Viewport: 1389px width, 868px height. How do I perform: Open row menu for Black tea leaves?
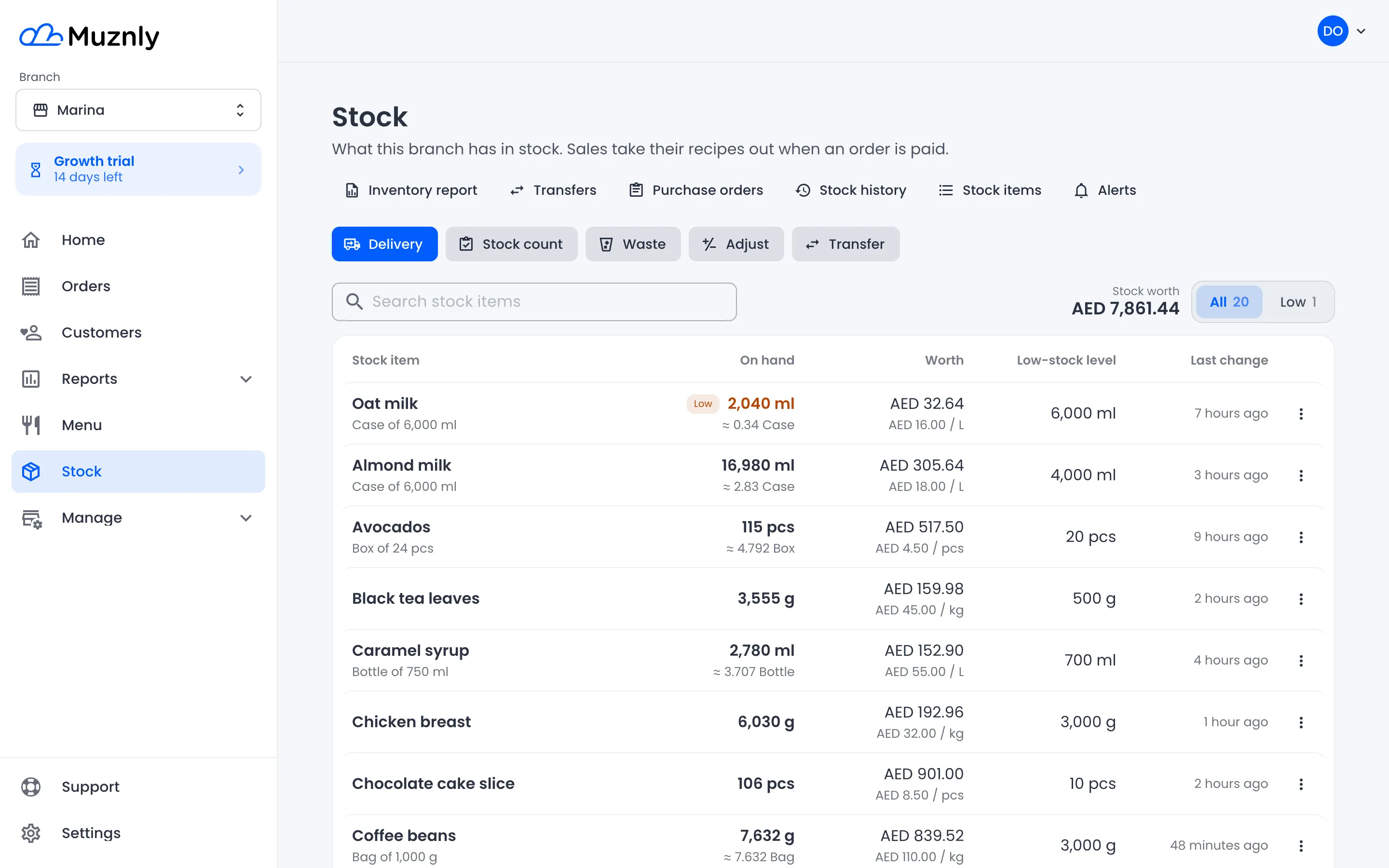pyautogui.click(x=1301, y=599)
